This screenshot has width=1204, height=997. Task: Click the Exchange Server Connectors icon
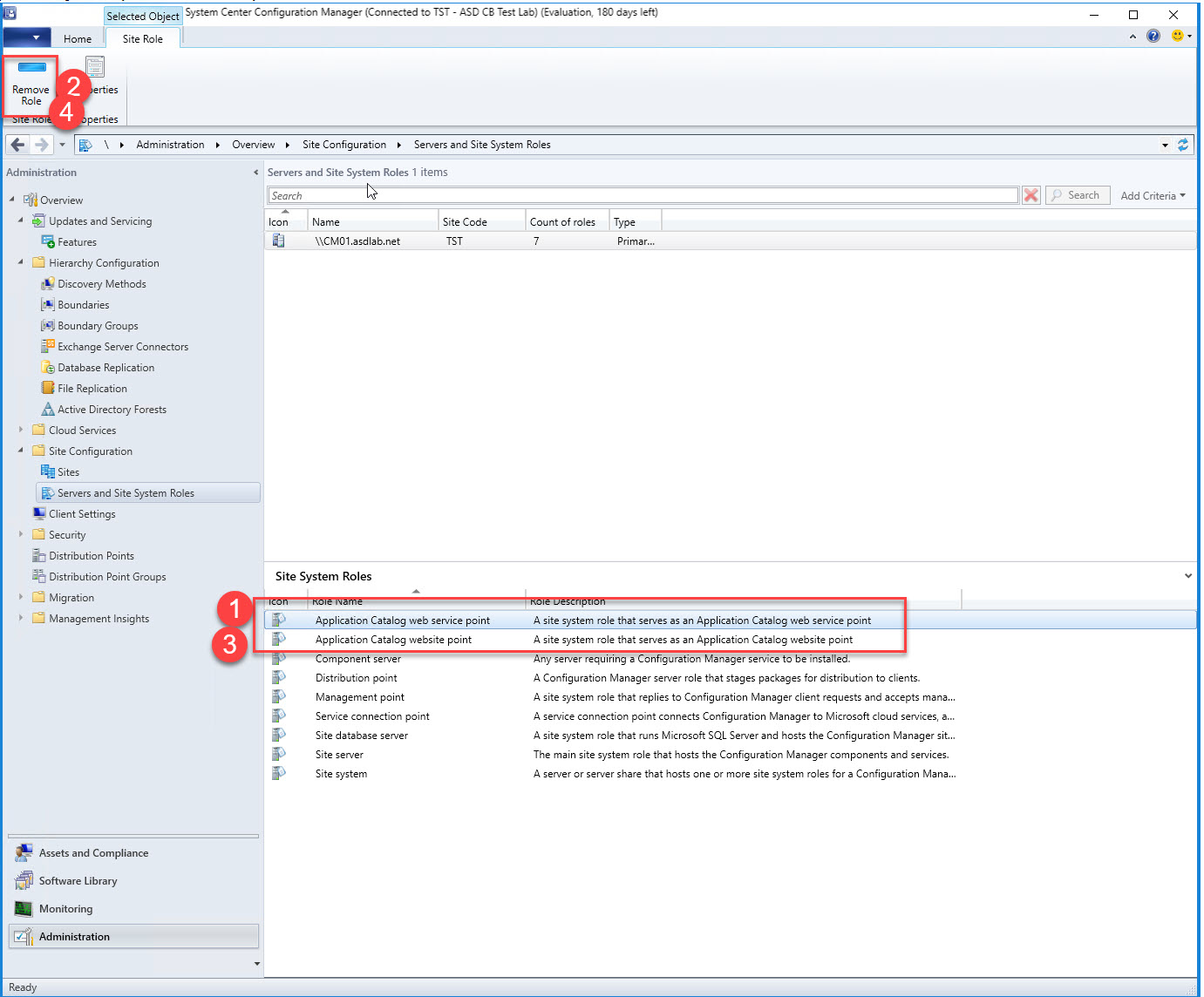tap(48, 346)
